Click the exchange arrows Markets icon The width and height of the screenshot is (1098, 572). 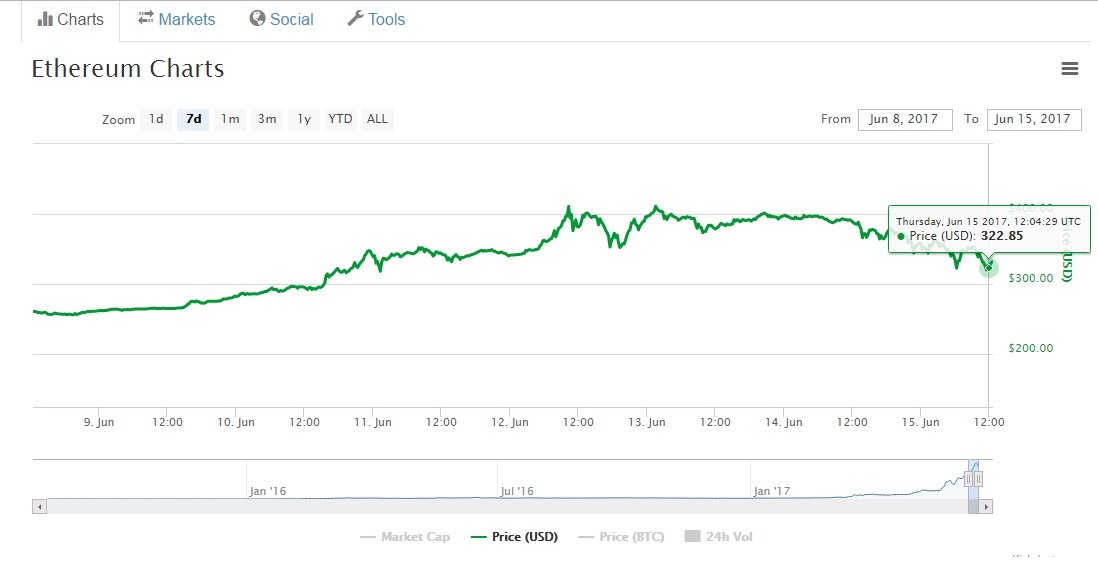click(146, 19)
